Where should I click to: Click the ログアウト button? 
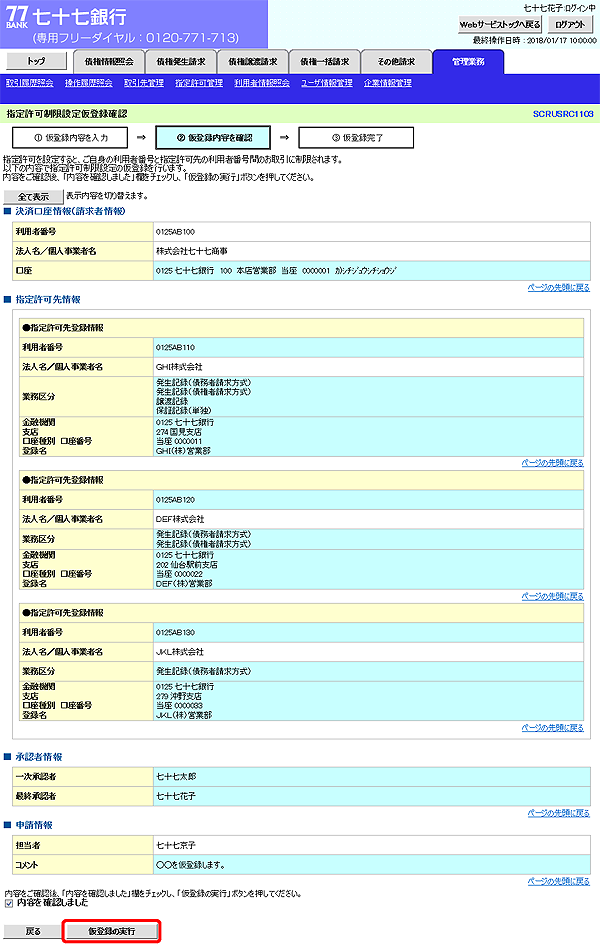coord(571,24)
